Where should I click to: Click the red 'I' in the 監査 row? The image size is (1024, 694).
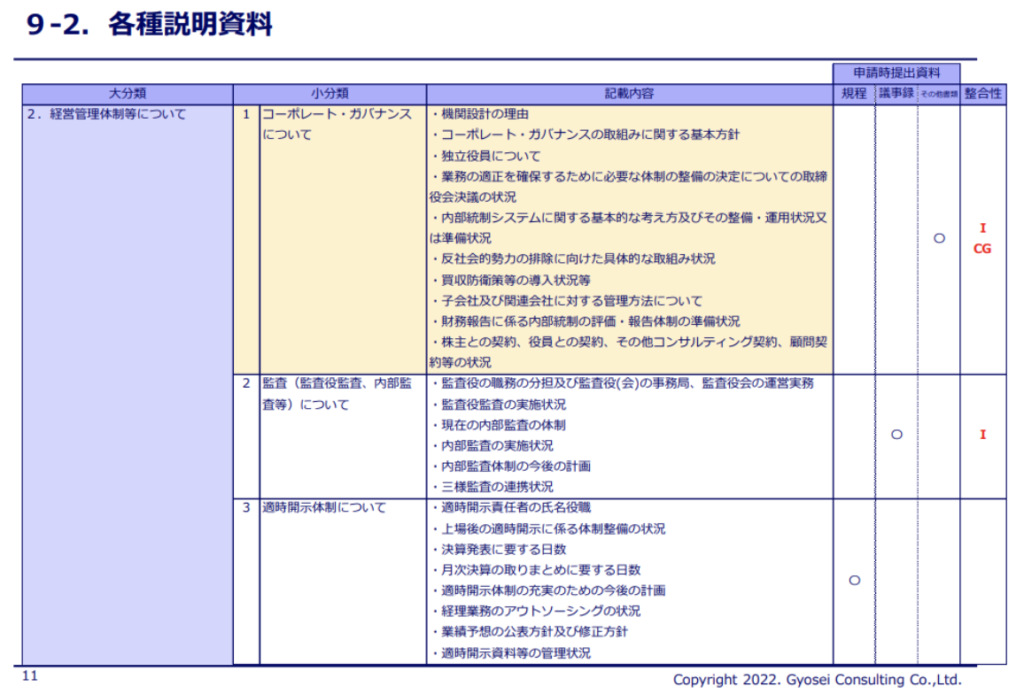click(982, 435)
